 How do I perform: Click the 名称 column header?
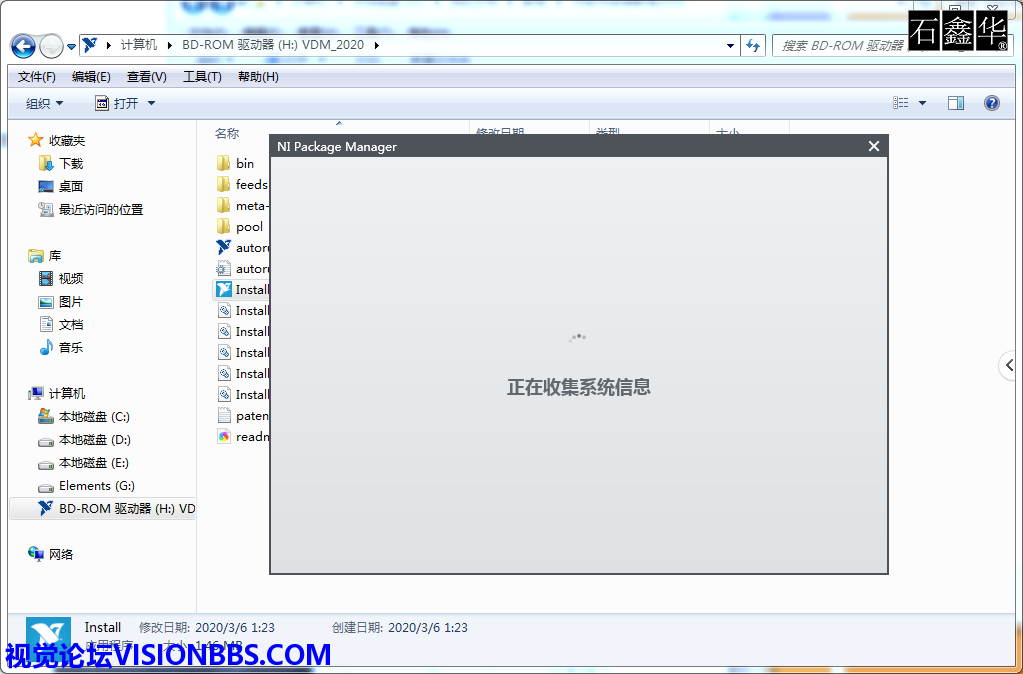[227, 133]
